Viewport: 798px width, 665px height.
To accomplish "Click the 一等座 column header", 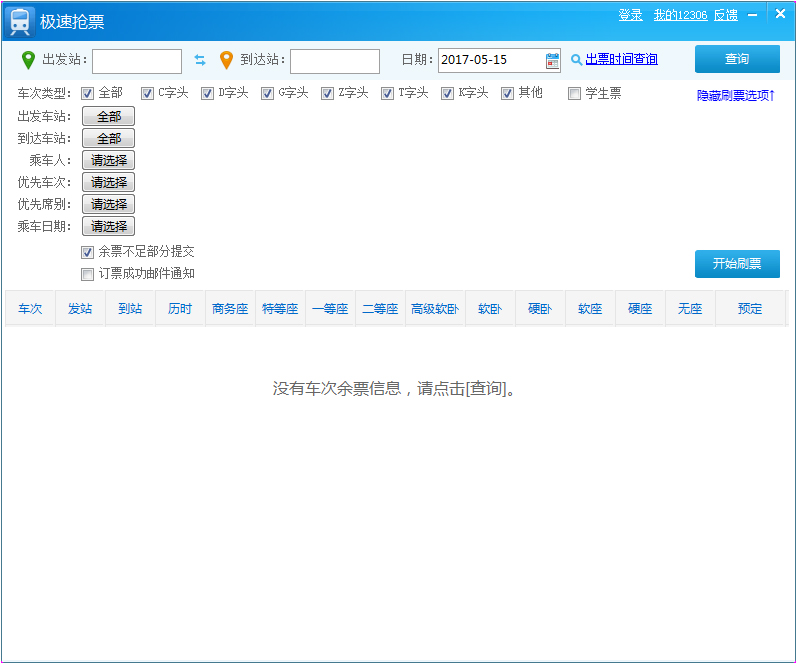I will tap(330, 309).
